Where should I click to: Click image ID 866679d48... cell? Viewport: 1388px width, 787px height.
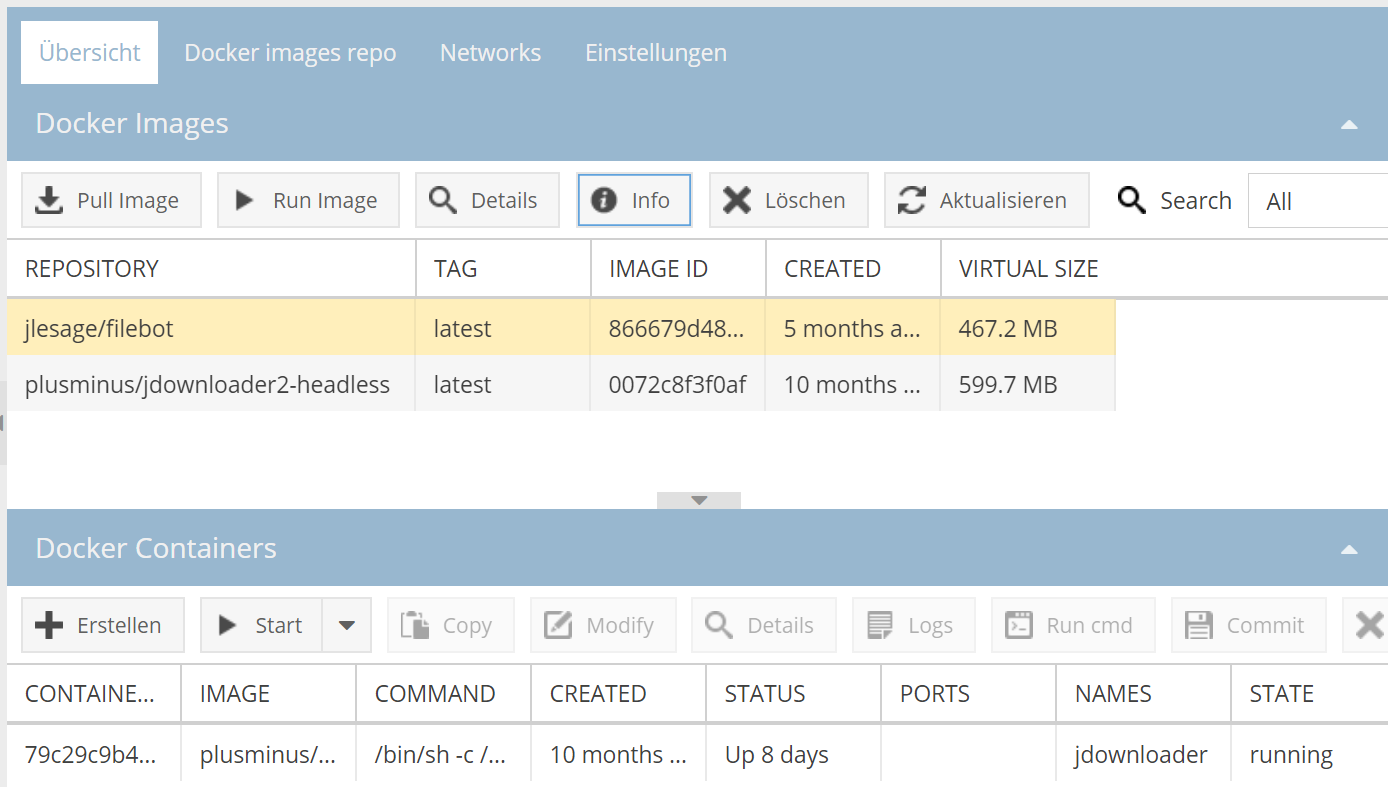(678, 328)
